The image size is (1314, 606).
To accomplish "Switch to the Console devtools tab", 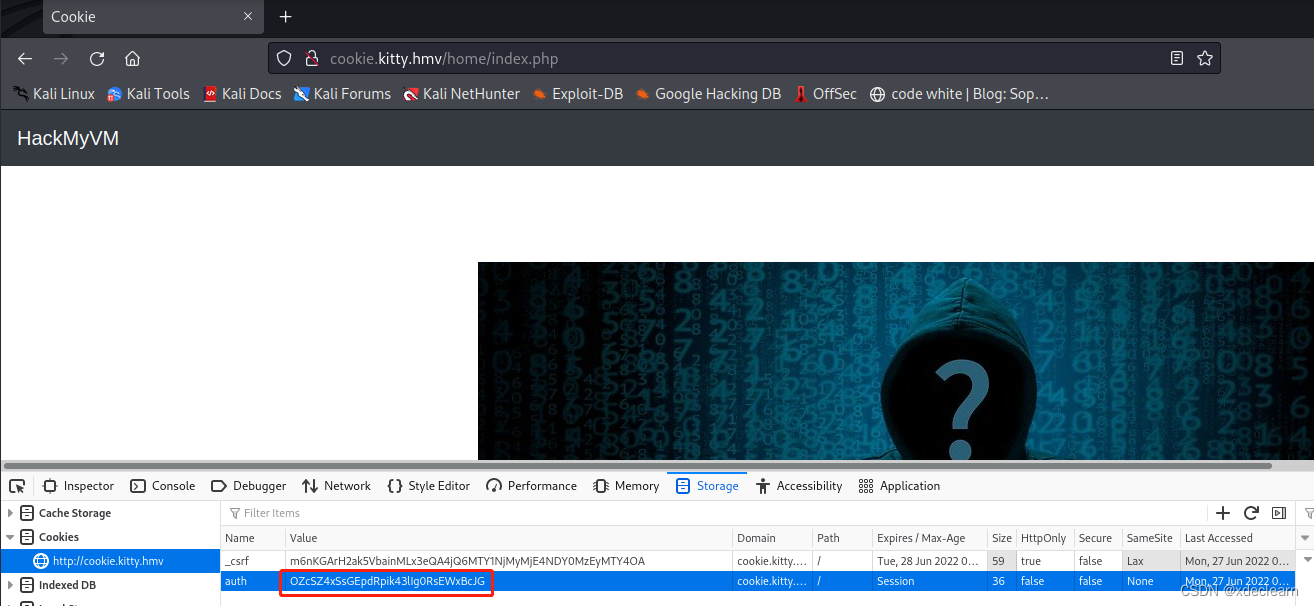I will (163, 486).
